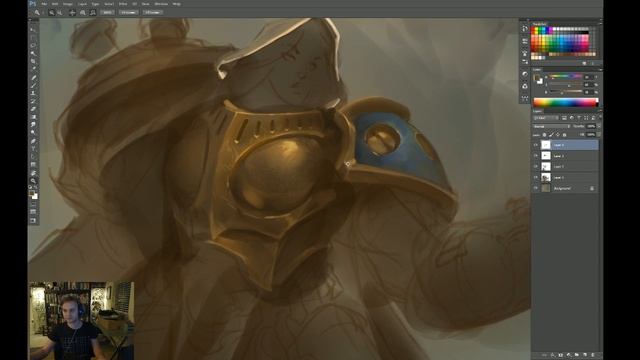Open the layer filter Kind dropdown
The width and height of the screenshot is (640, 360).
coord(547,118)
